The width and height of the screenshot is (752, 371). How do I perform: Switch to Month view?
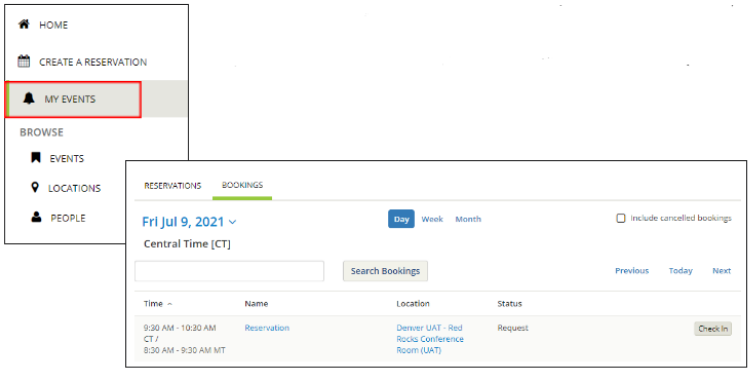click(x=468, y=219)
